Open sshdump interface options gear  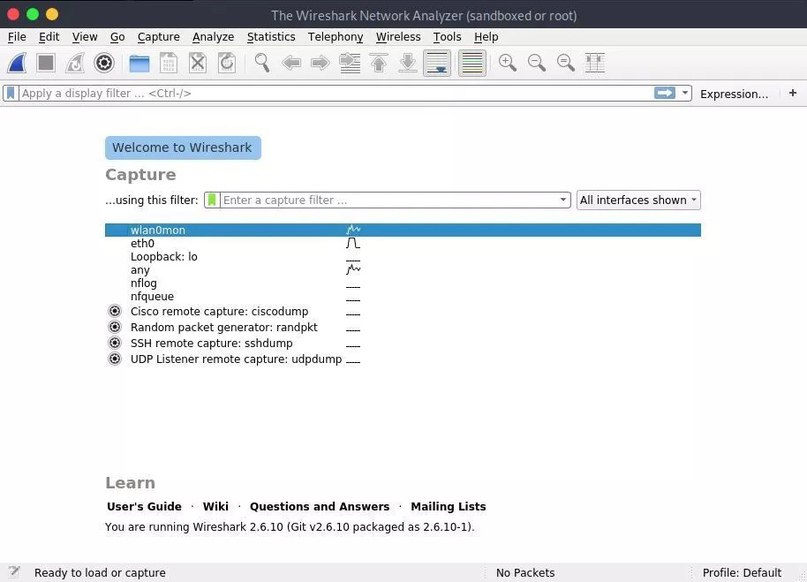(x=115, y=343)
